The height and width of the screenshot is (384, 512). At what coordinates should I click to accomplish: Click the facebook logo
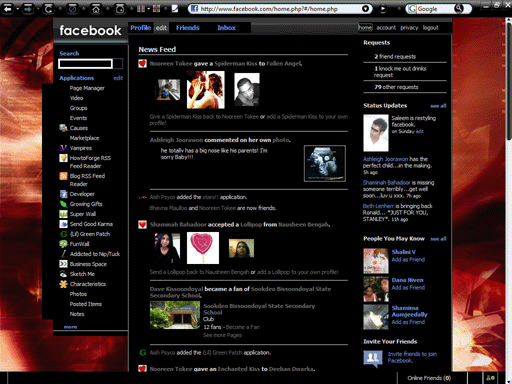tap(90, 31)
